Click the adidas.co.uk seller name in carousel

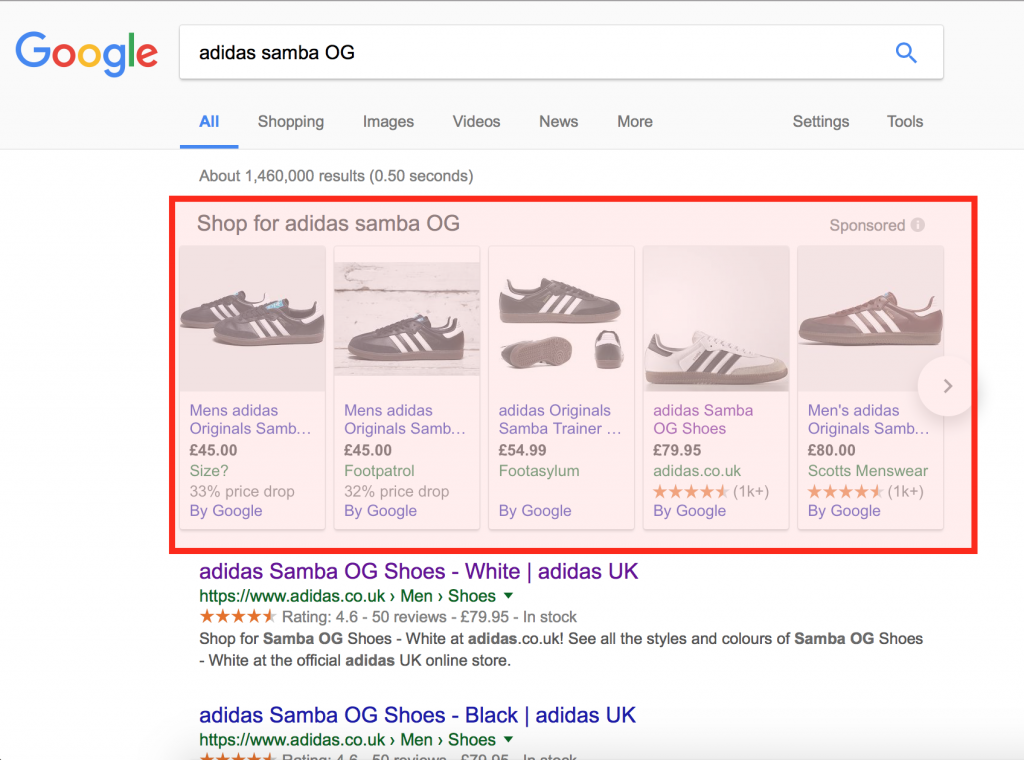[697, 471]
